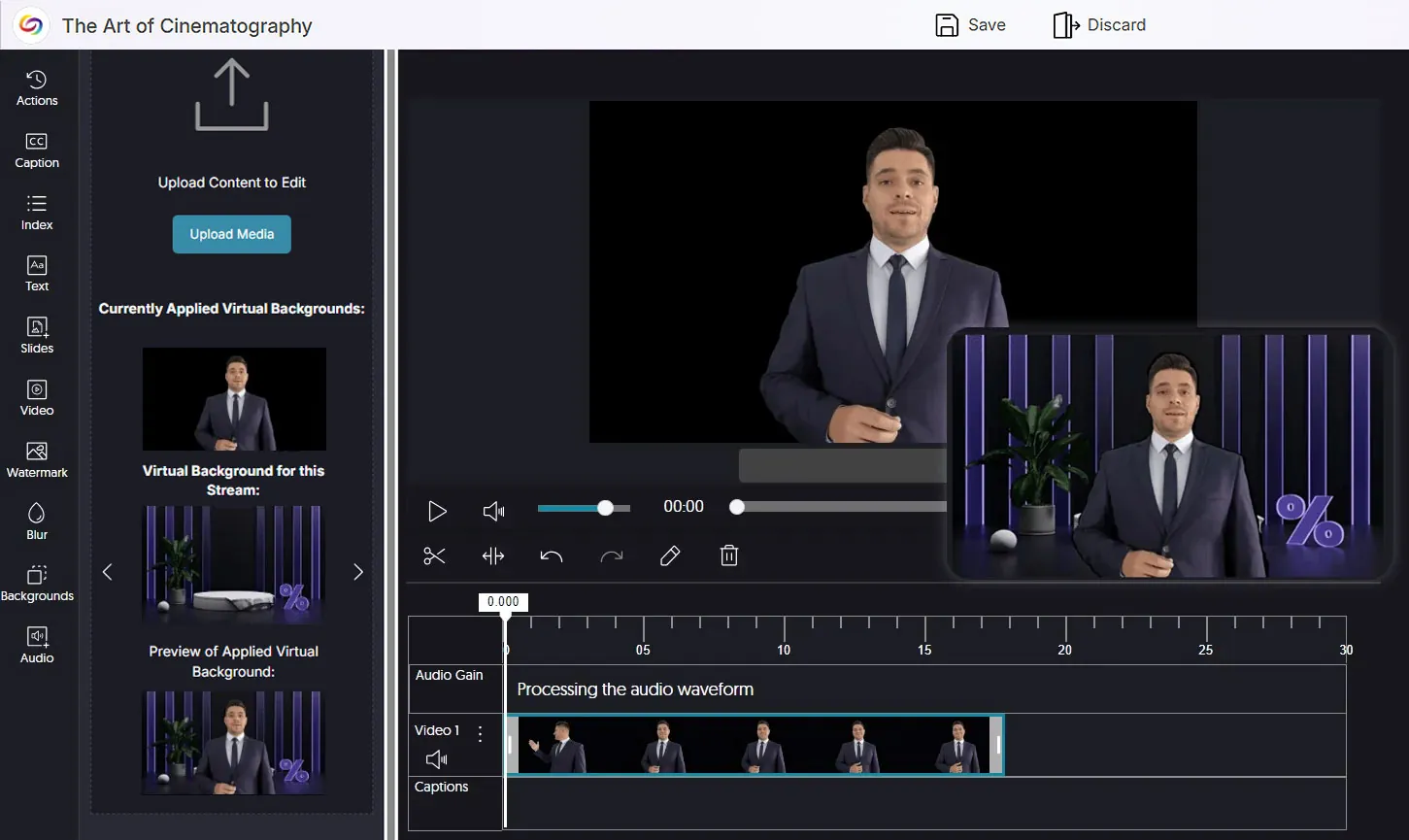Show previous virtual background with left chevron
This screenshot has width=1409, height=840.
click(x=108, y=572)
